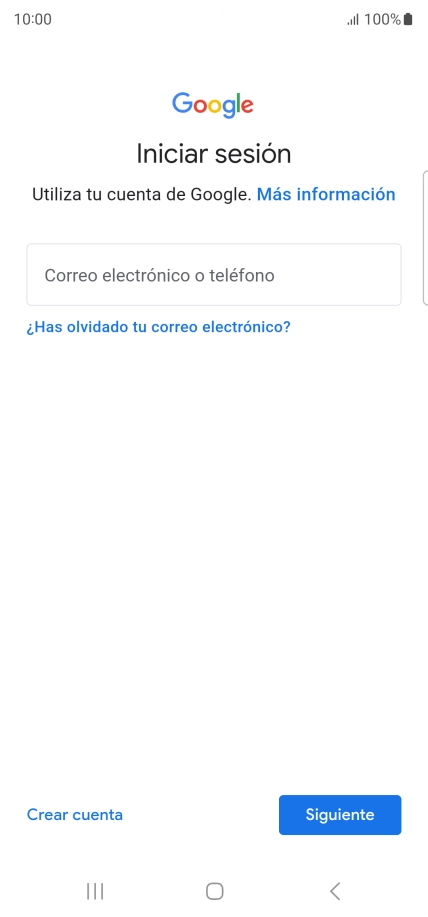This screenshot has width=428, height=917.
Task: Open recent apps from navigation bar
Action: click(95, 891)
